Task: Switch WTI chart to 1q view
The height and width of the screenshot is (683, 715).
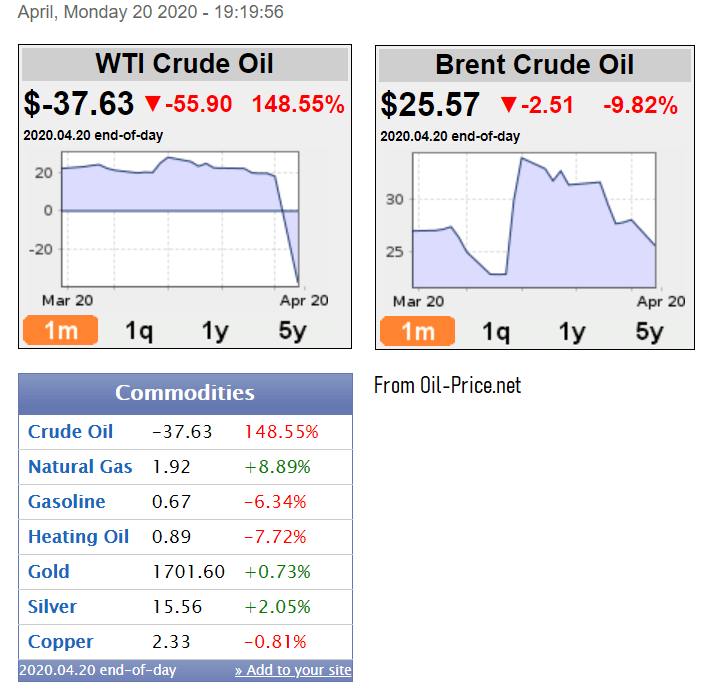Action: [x=138, y=330]
